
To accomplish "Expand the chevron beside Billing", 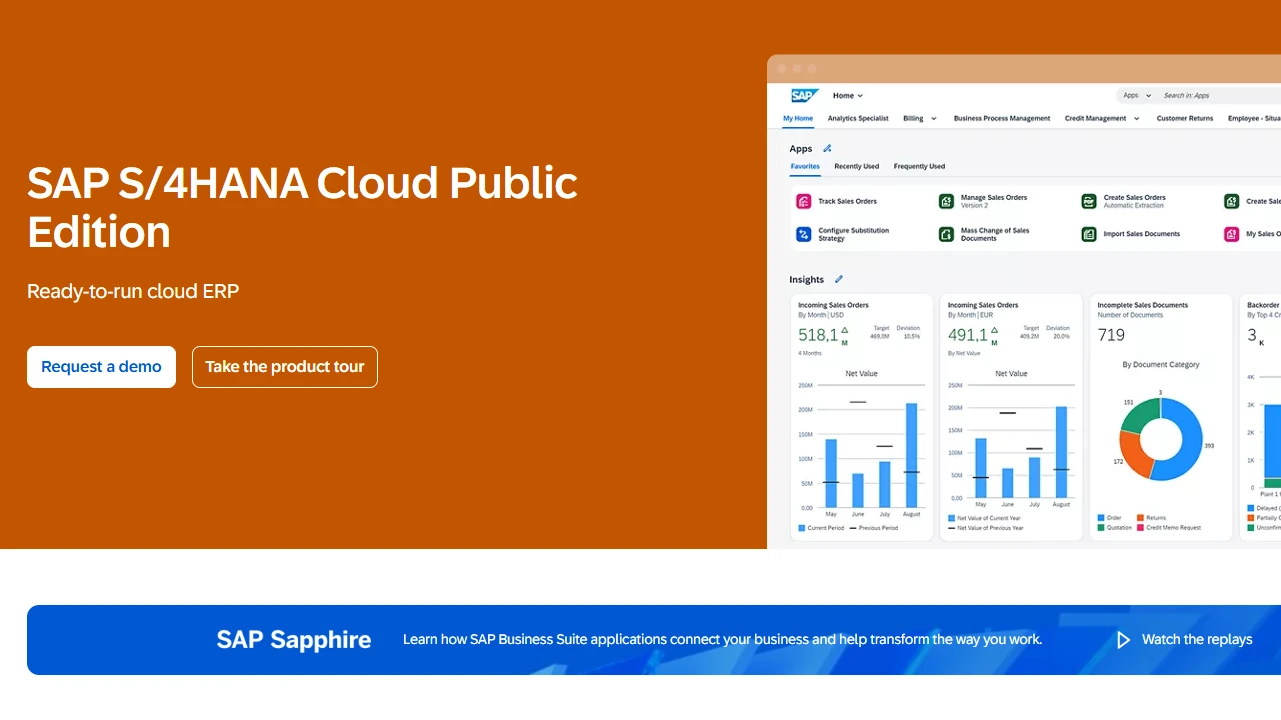I will (934, 119).
